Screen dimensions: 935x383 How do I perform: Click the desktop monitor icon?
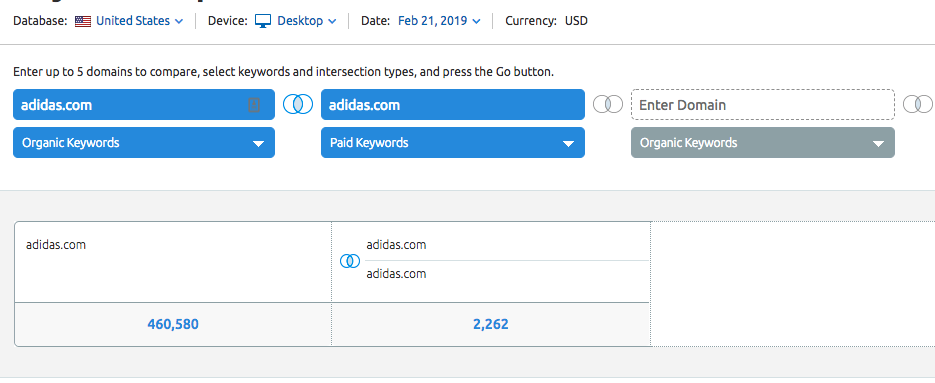coord(263,21)
